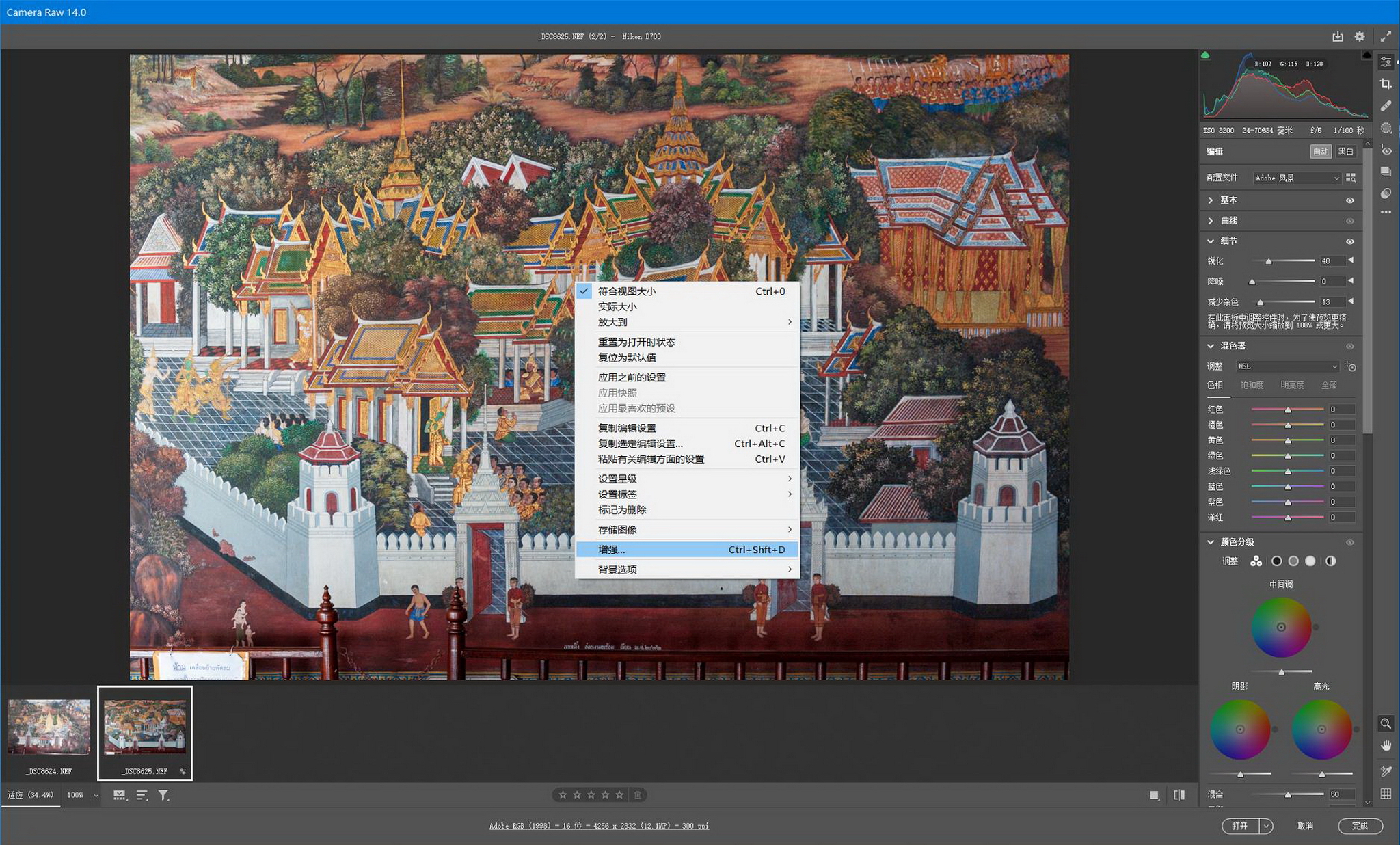Image resolution: width=1400 pixels, height=845 pixels.
Task: Select 实际大小 in the context menu
Action: [x=617, y=307]
